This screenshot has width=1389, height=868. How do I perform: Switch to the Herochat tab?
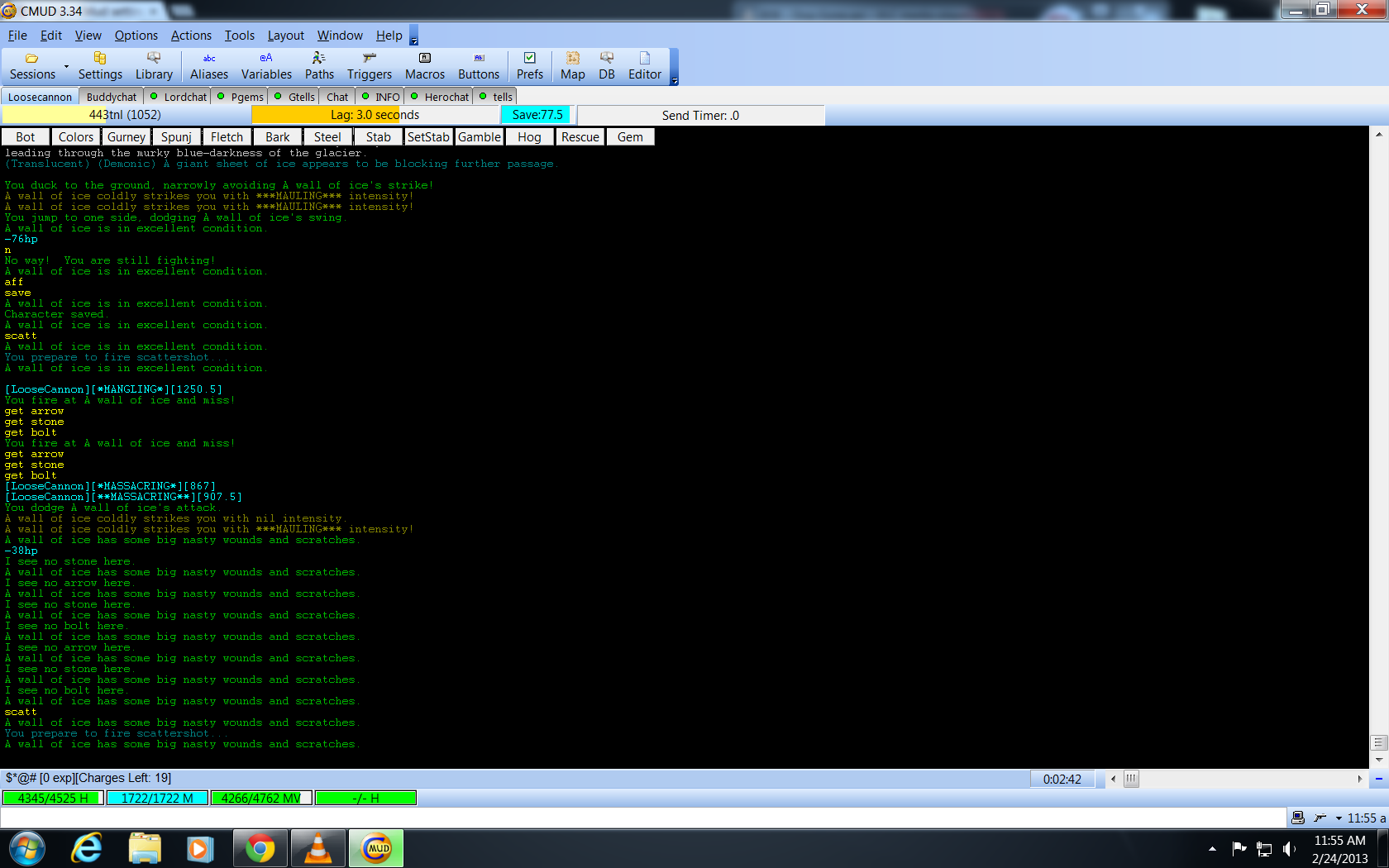coord(446,97)
